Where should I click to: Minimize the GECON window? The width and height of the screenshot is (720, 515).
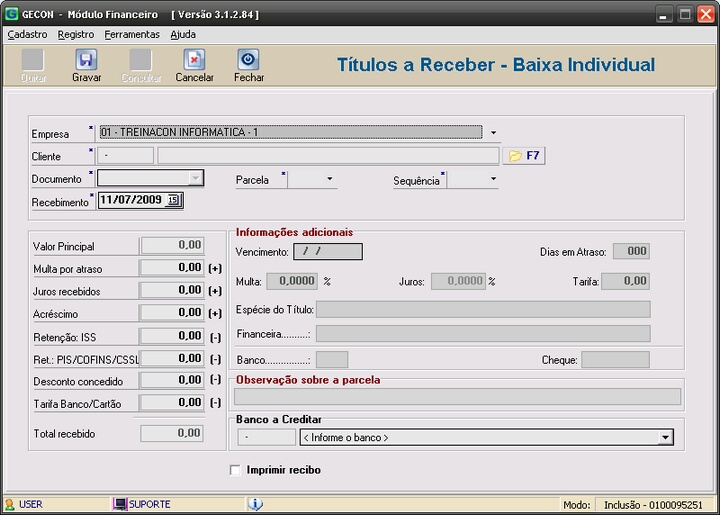tap(663, 14)
